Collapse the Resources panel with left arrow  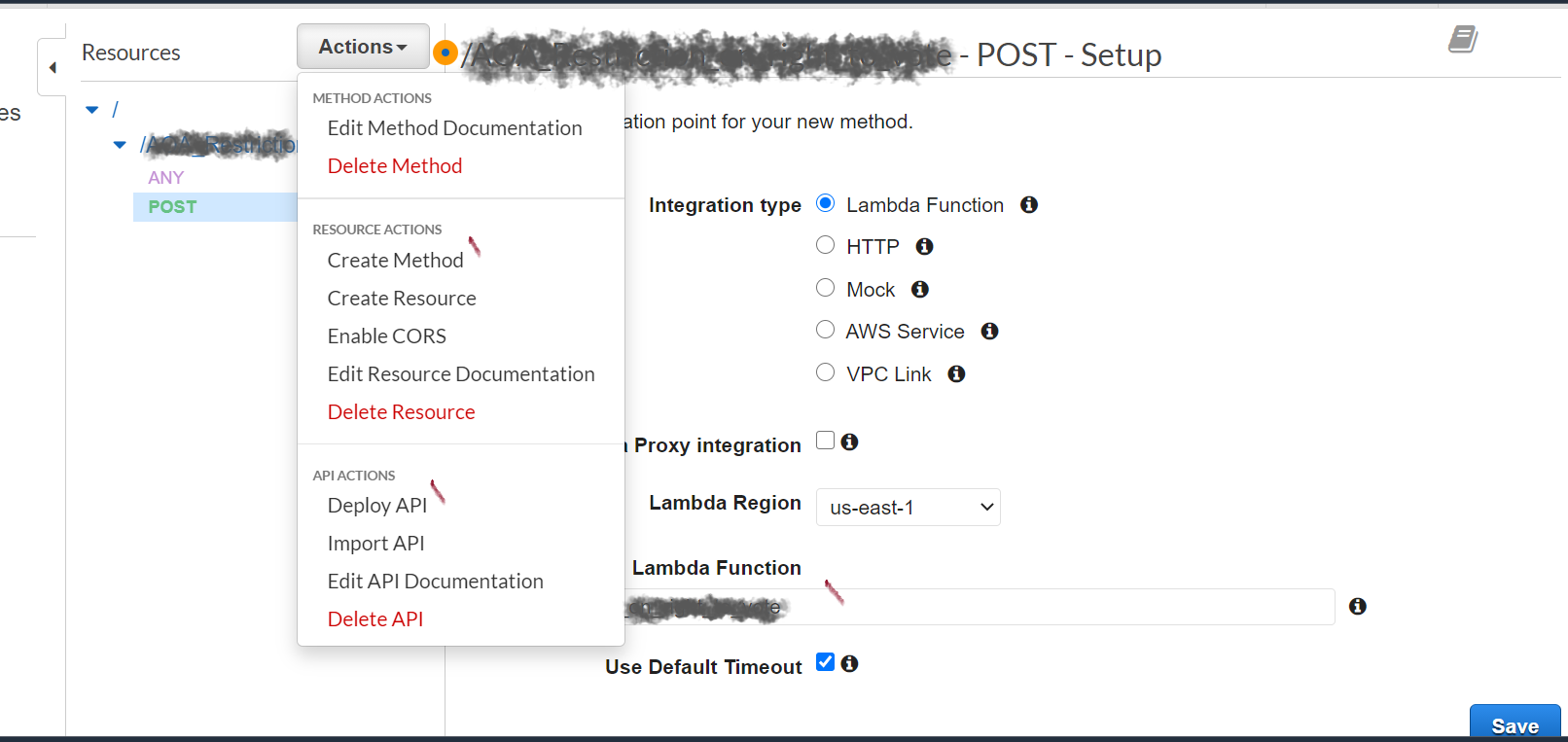(53, 67)
